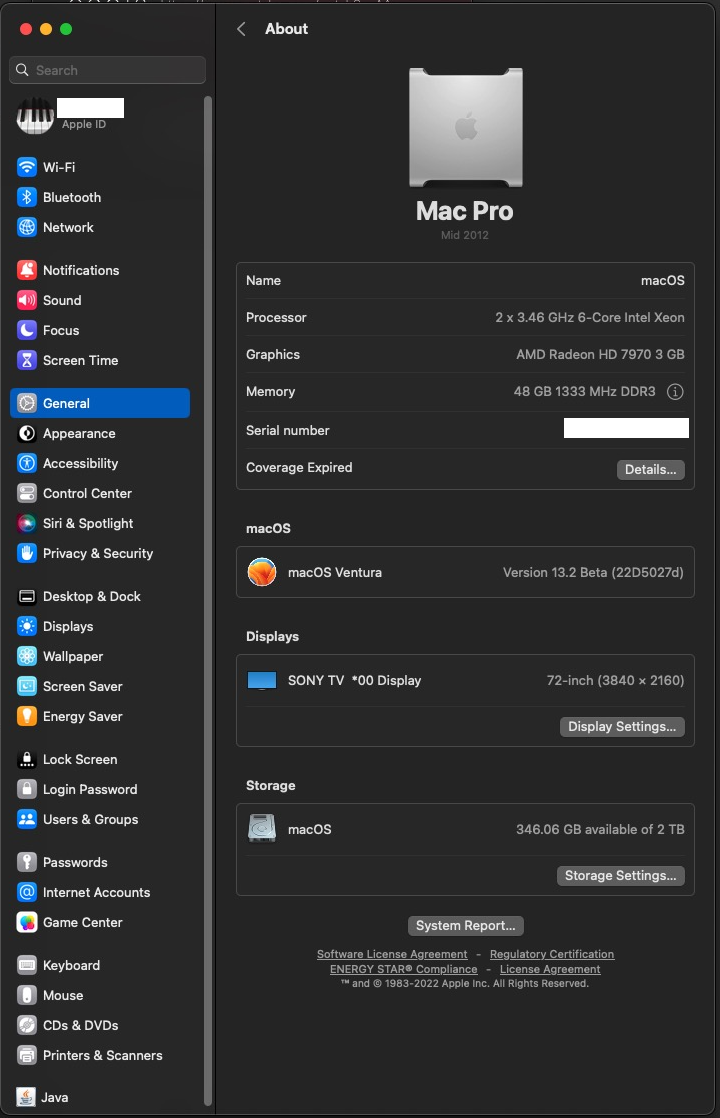Click the Memory info circle icon
720x1118 pixels.
click(x=674, y=391)
